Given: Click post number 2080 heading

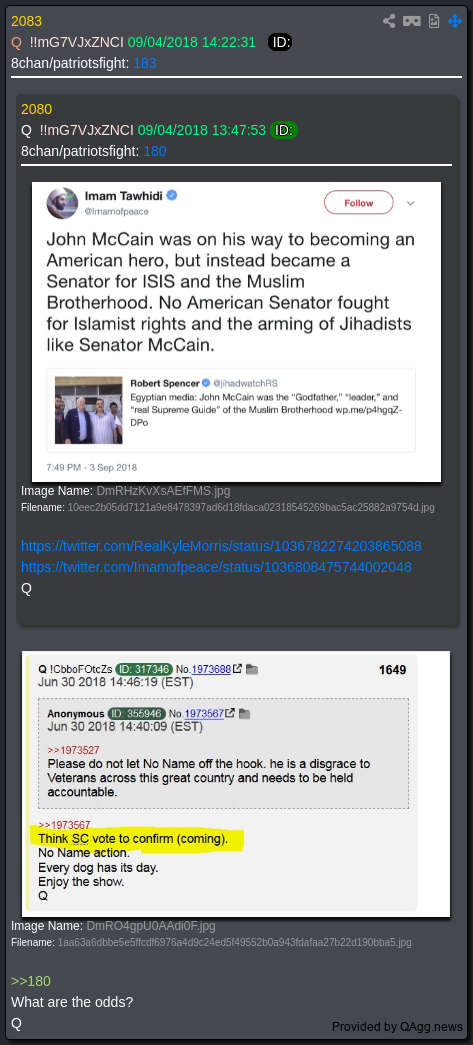Looking at the screenshot, I should click(x=36, y=109).
